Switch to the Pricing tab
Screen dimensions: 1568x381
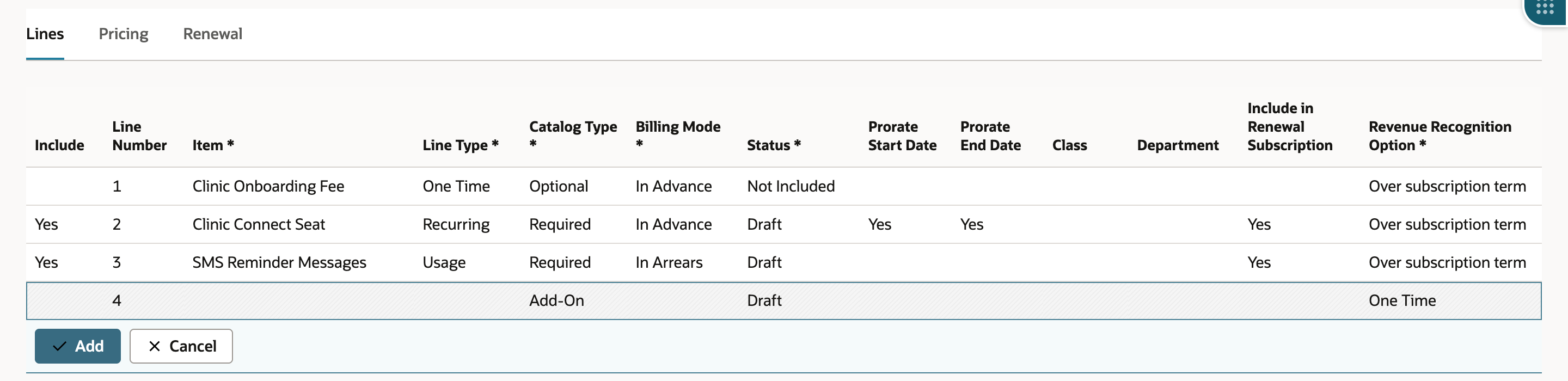[x=124, y=34]
